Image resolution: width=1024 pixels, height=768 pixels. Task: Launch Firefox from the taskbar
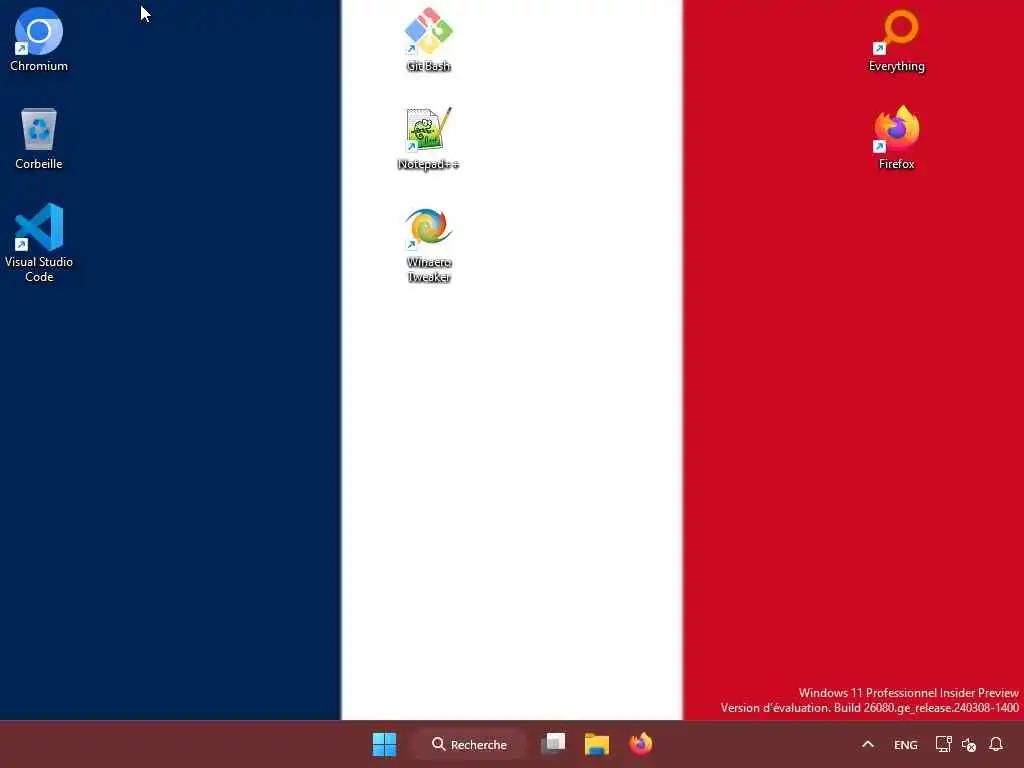[641, 744]
